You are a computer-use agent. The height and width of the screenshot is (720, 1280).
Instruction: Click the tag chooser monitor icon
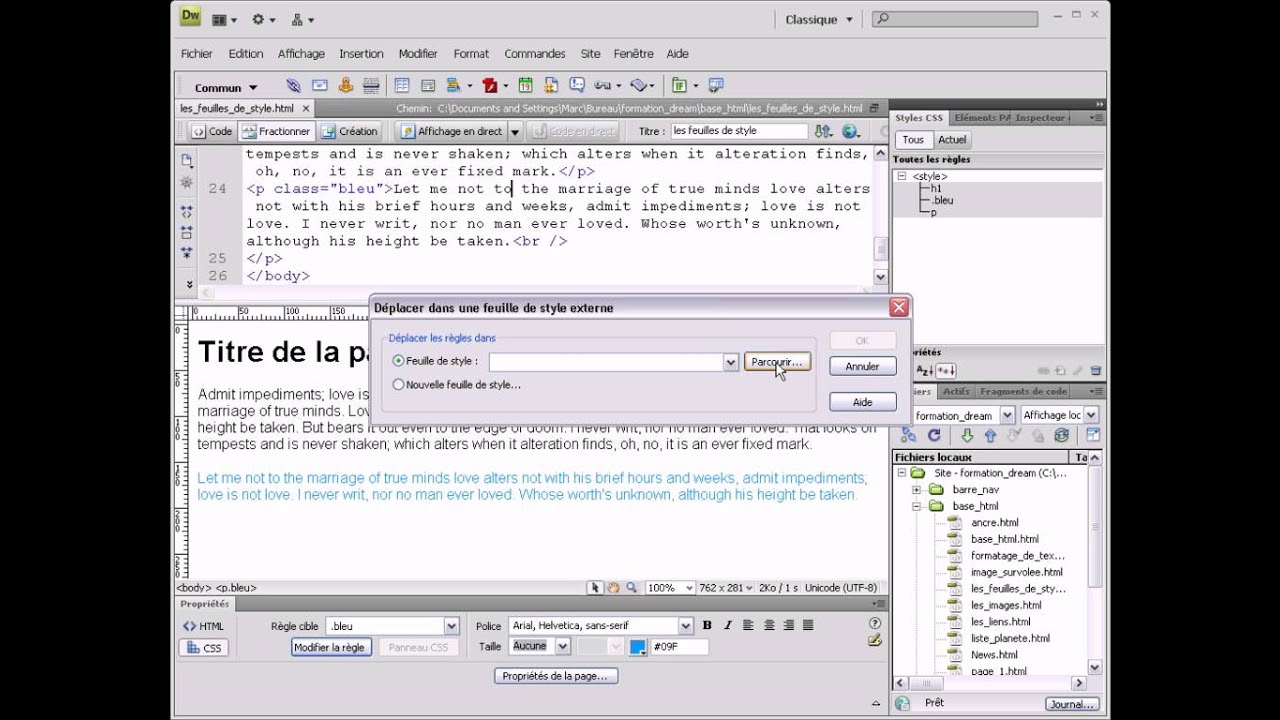pyautogui.click(x=716, y=86)
